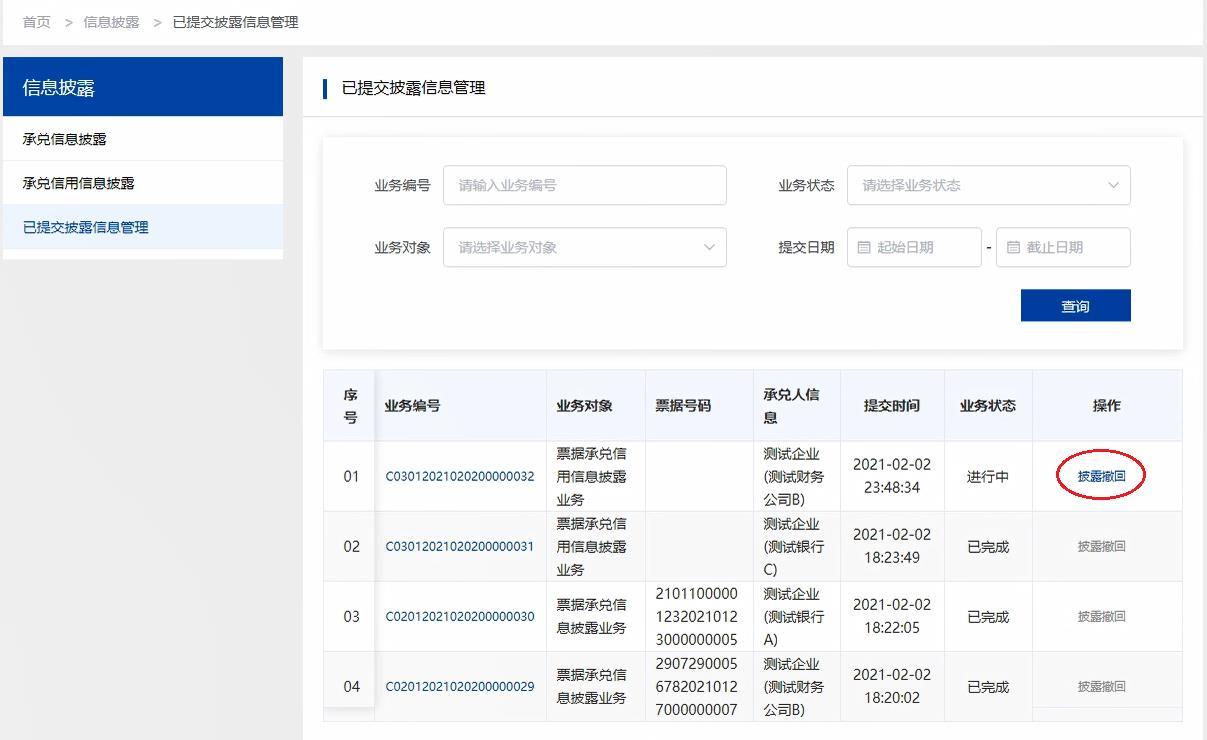
Task: Open record C03012021020200000032
Action: (459, 476)
